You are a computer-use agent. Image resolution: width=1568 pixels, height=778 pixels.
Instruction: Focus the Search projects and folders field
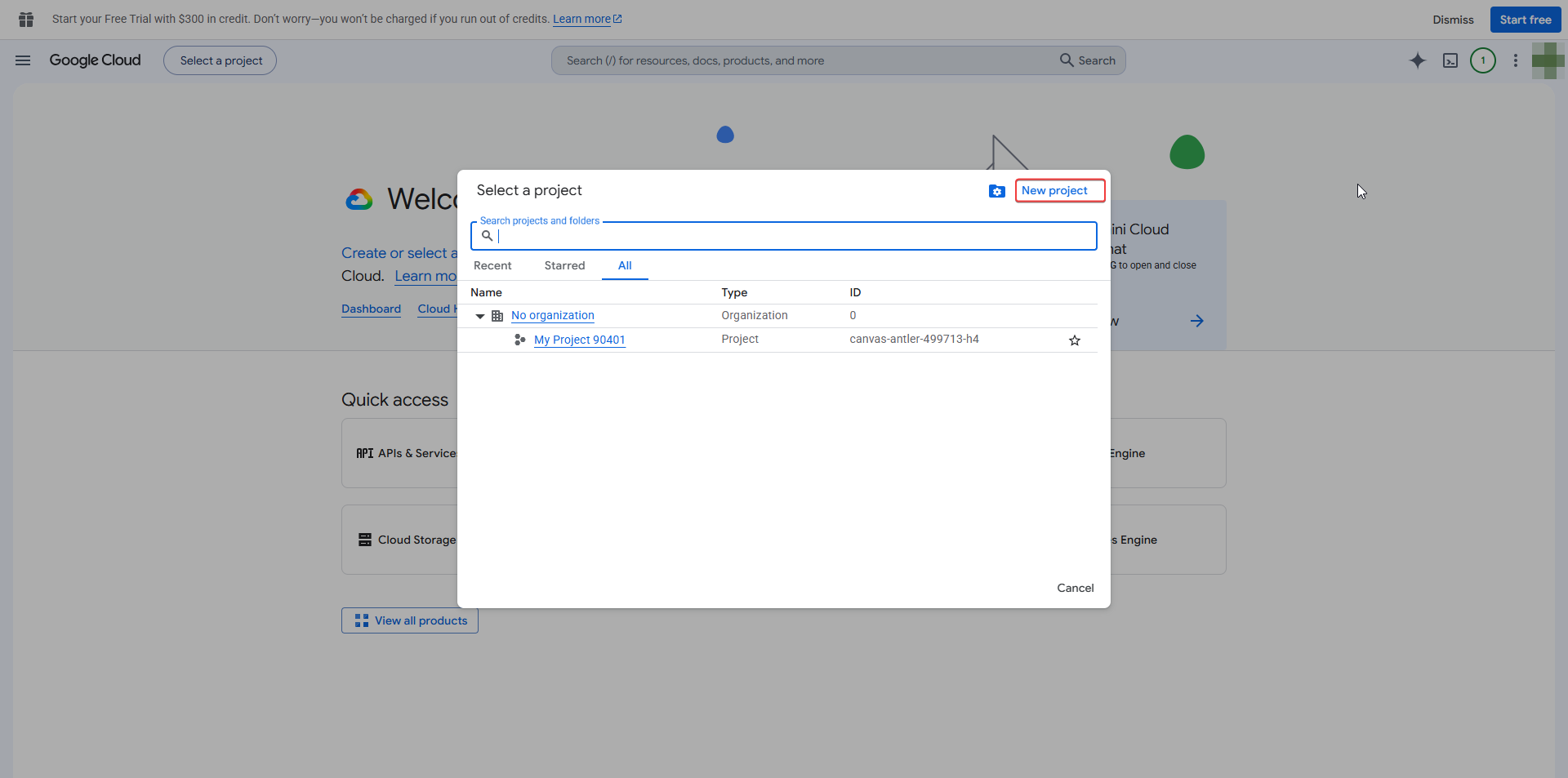pyautogui.click(x=784, y=236)
